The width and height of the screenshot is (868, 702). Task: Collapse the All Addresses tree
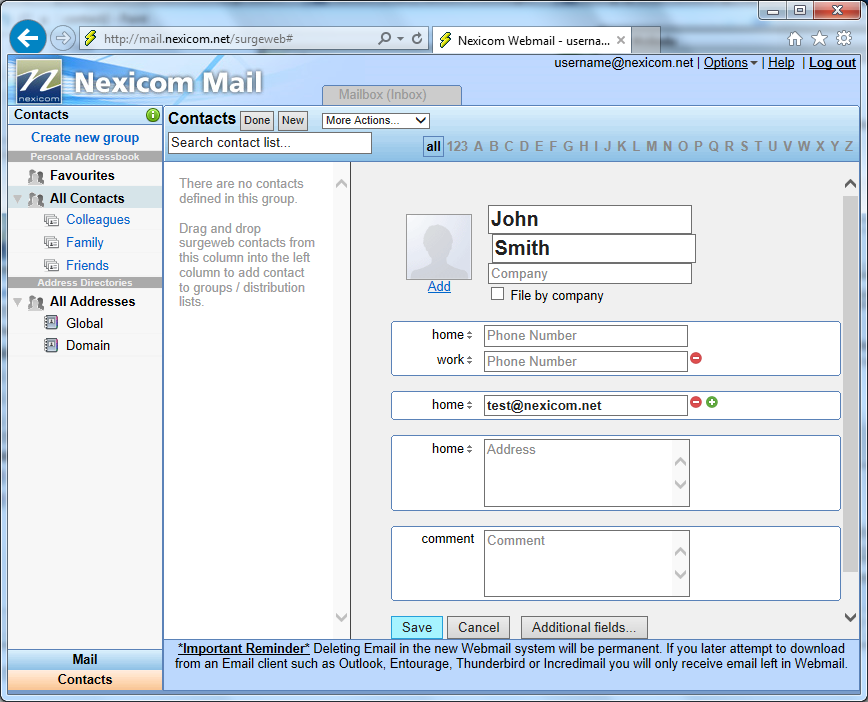(x=18, y=302)
